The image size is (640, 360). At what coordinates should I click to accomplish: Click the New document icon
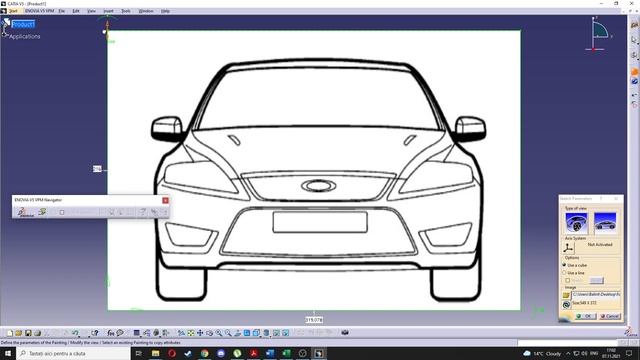(x=9, y=333)
